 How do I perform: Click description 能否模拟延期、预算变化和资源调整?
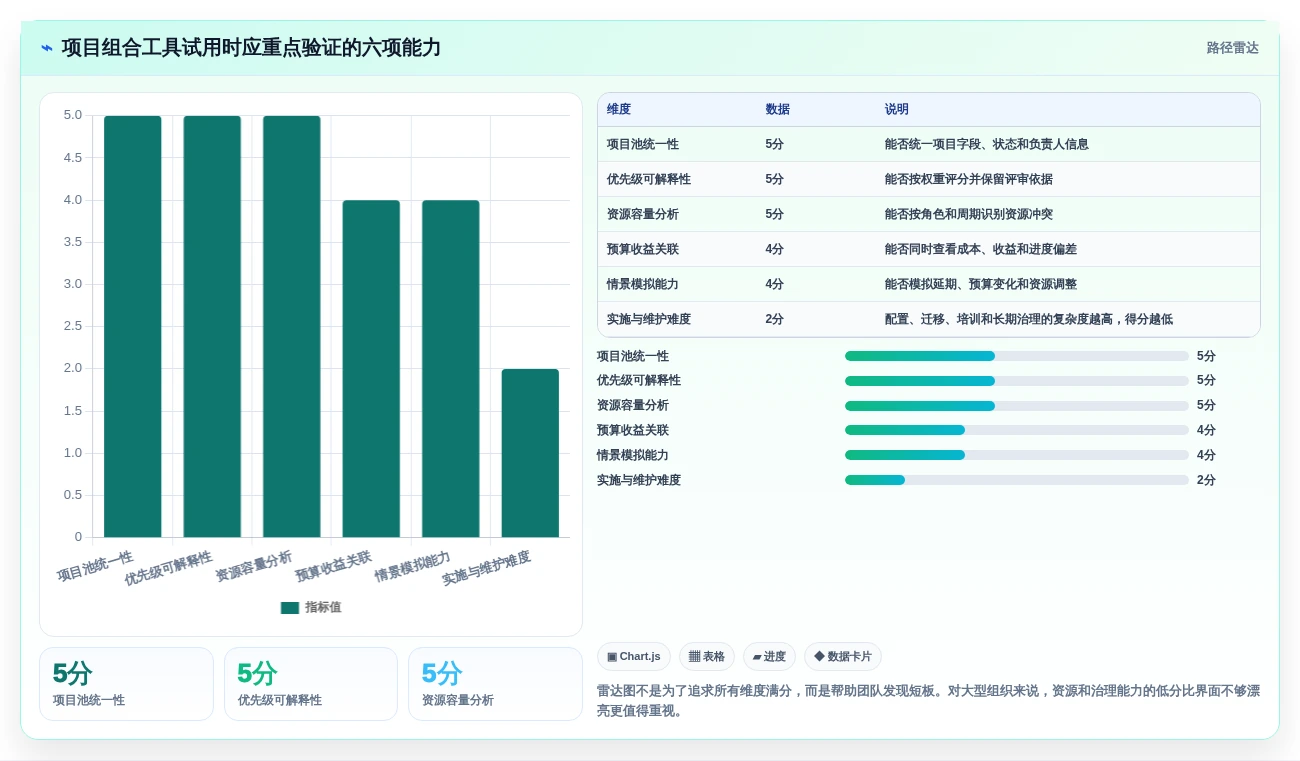click(981, 284)
